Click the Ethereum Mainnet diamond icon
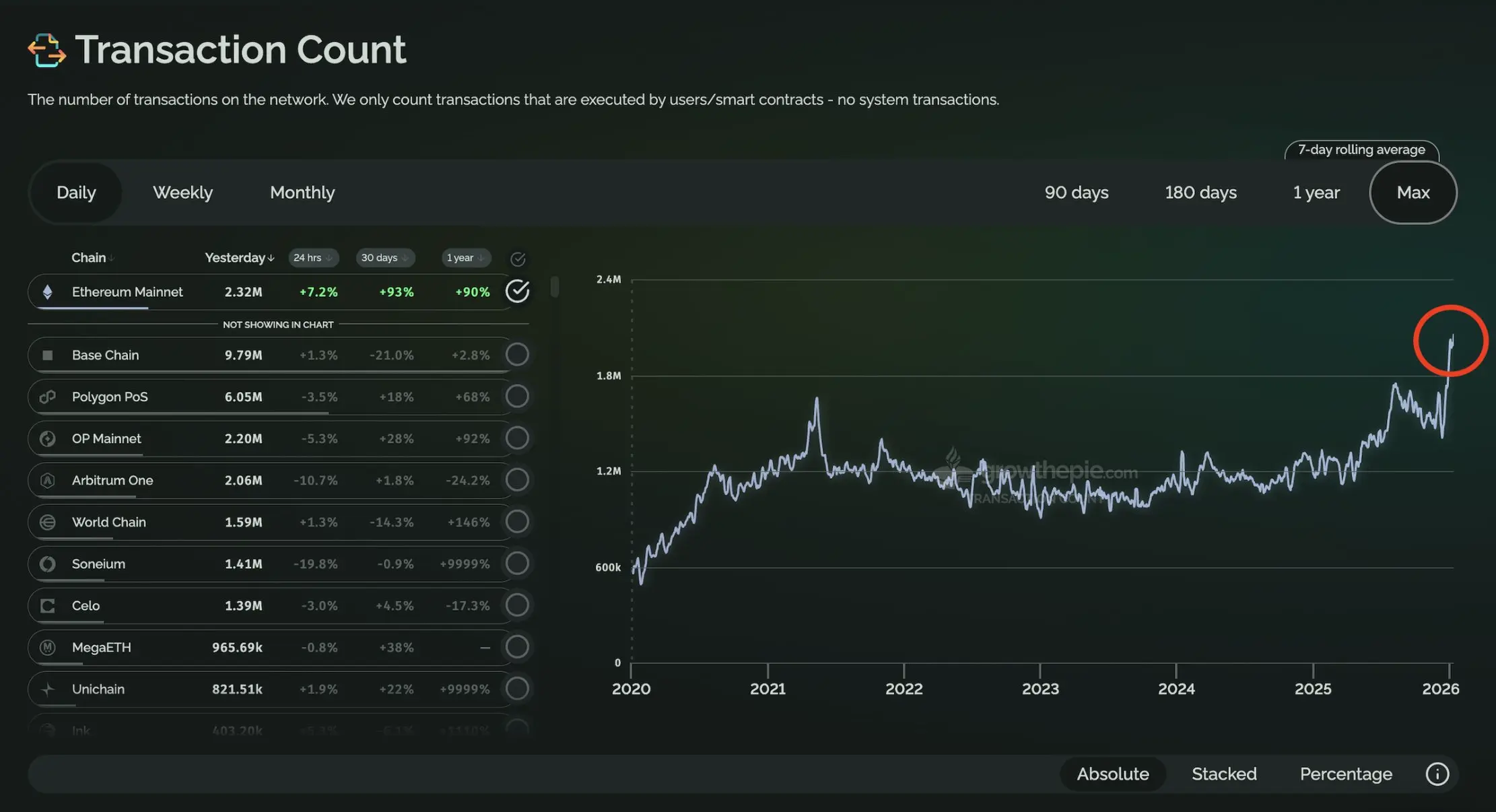The image size is (1496, 812). click(x=48, y=292)
